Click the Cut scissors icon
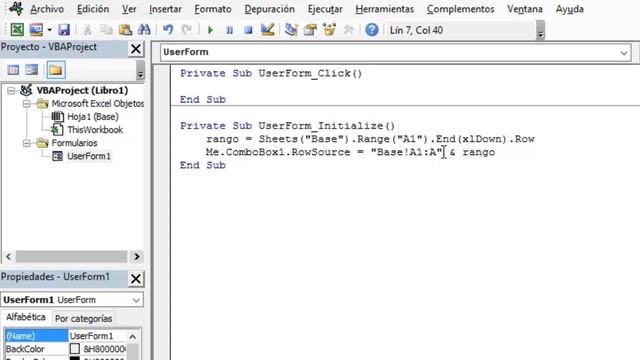This screenshot has height=360, width=640. coord(87,30)
